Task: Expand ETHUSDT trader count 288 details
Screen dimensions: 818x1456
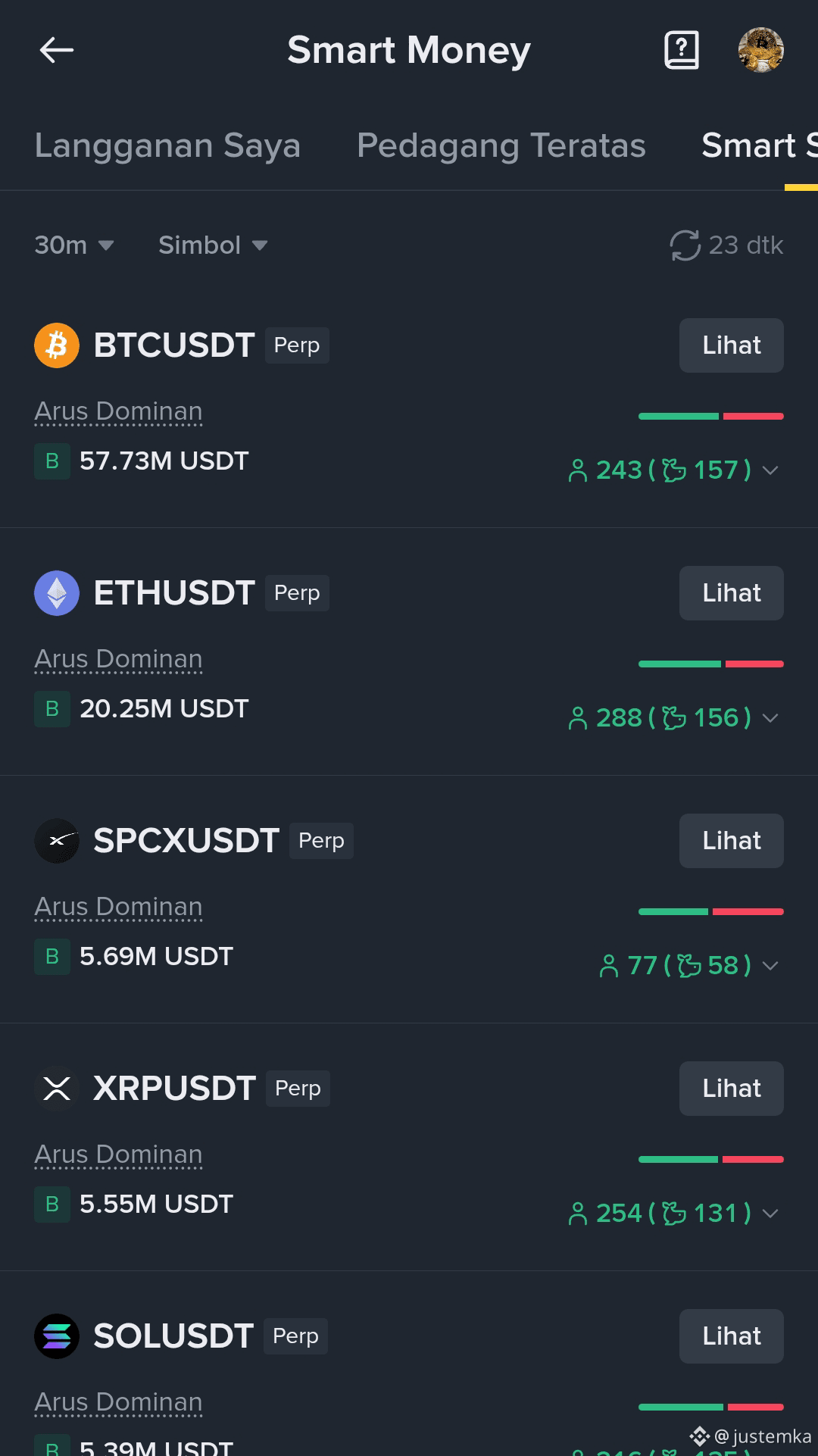Action: click(673, 718)
